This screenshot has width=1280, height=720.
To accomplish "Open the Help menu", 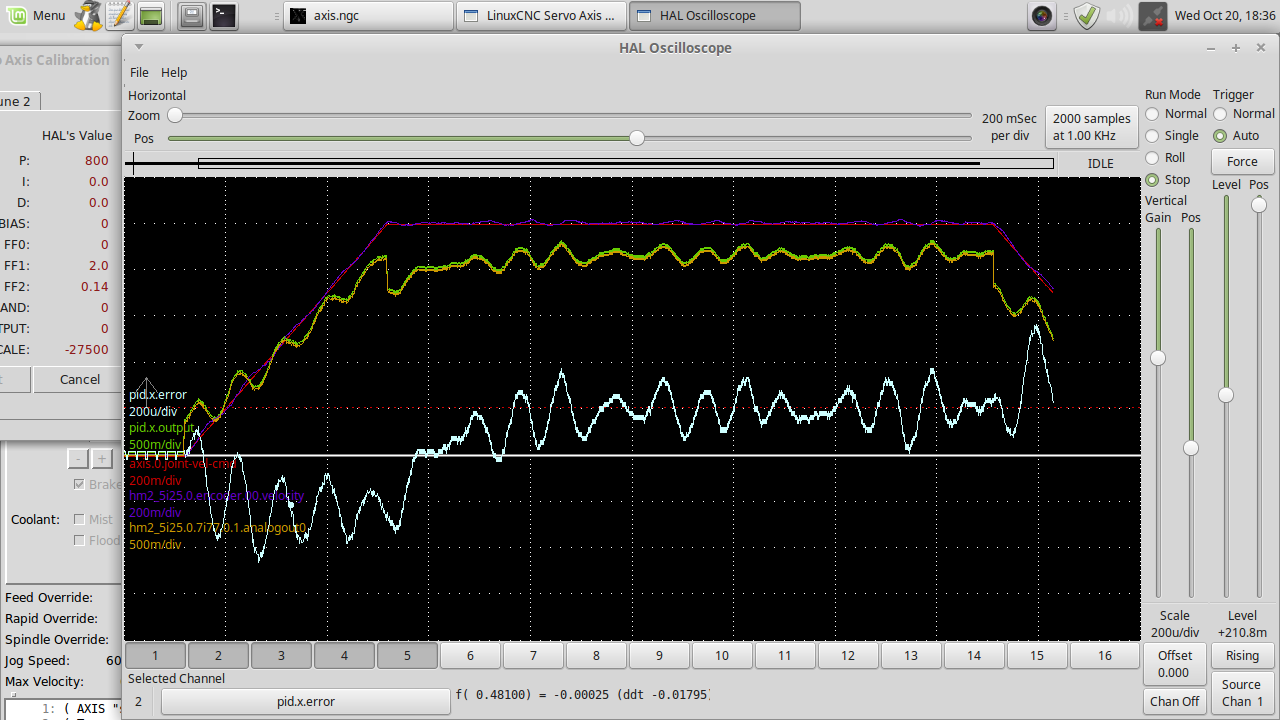I will point(174,72).
